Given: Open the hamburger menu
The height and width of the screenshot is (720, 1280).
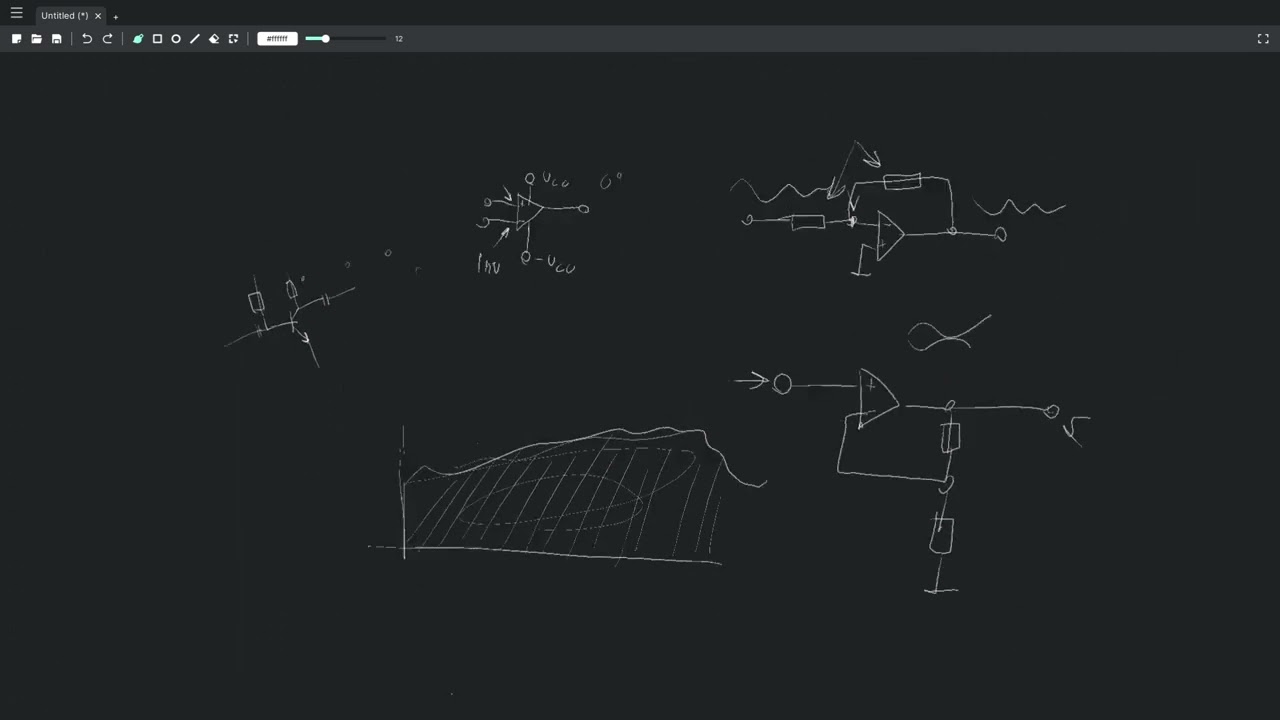Looking at the screenshot, I should pyautogui.click(x=16, y=13).
